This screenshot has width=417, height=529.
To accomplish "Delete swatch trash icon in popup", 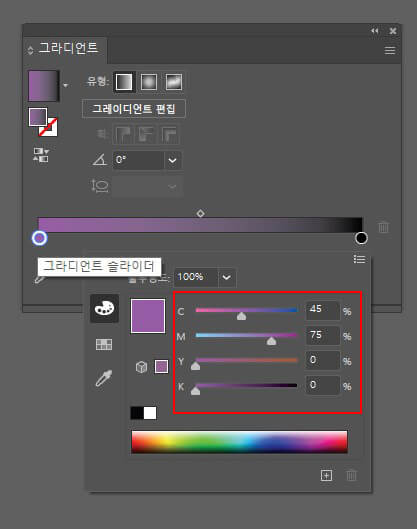I will (x=351, y=475).
